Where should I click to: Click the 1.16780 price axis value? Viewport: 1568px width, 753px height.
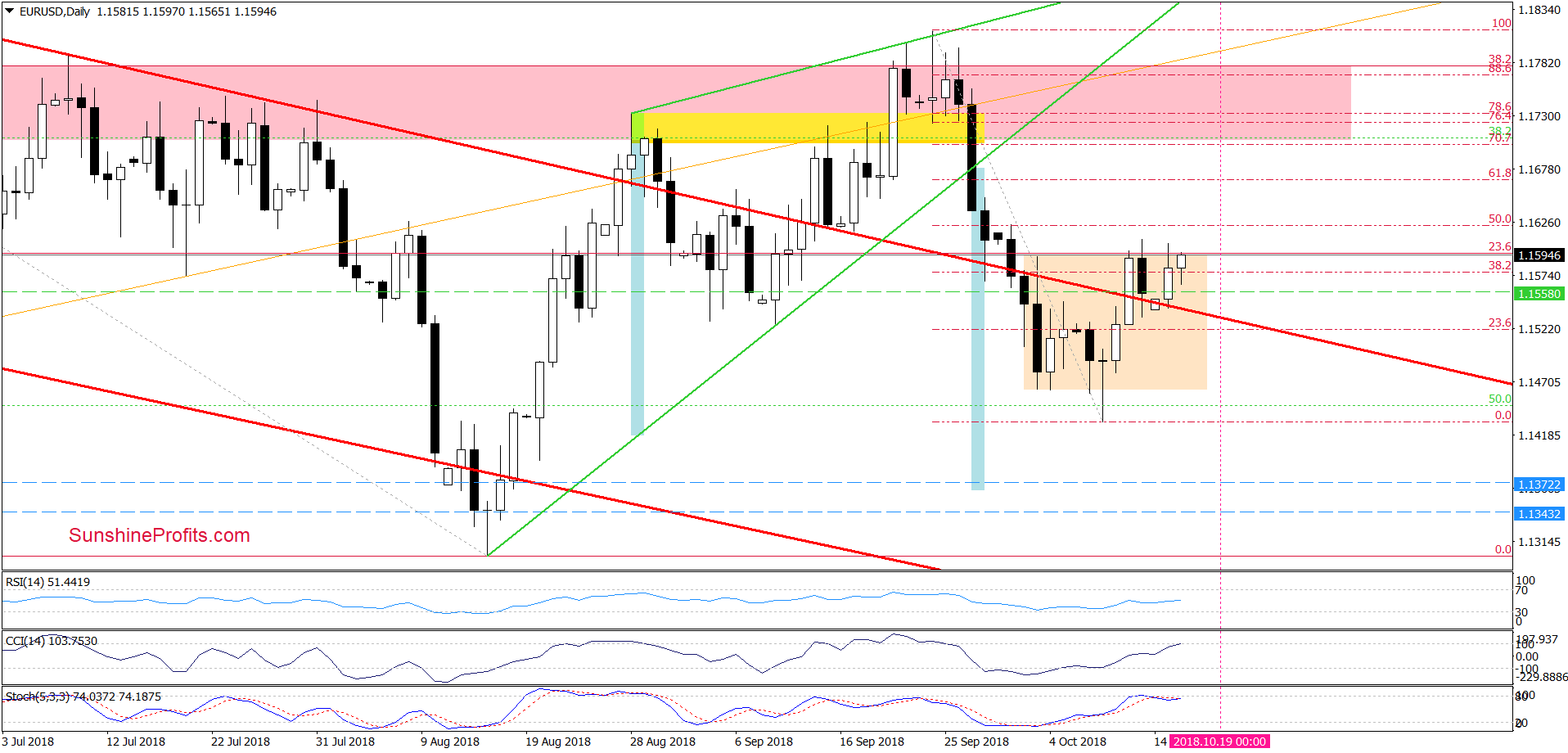(x=1539, y=169)
